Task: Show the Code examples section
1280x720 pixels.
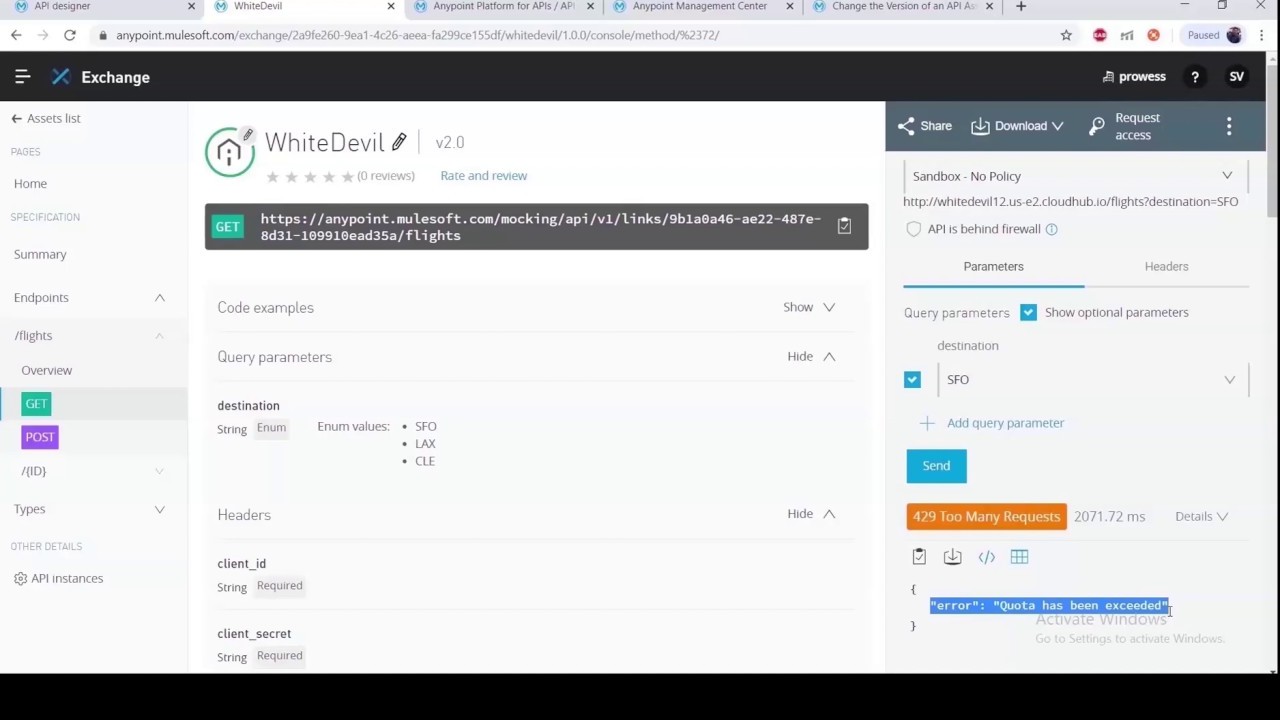Action: point(809,307)
